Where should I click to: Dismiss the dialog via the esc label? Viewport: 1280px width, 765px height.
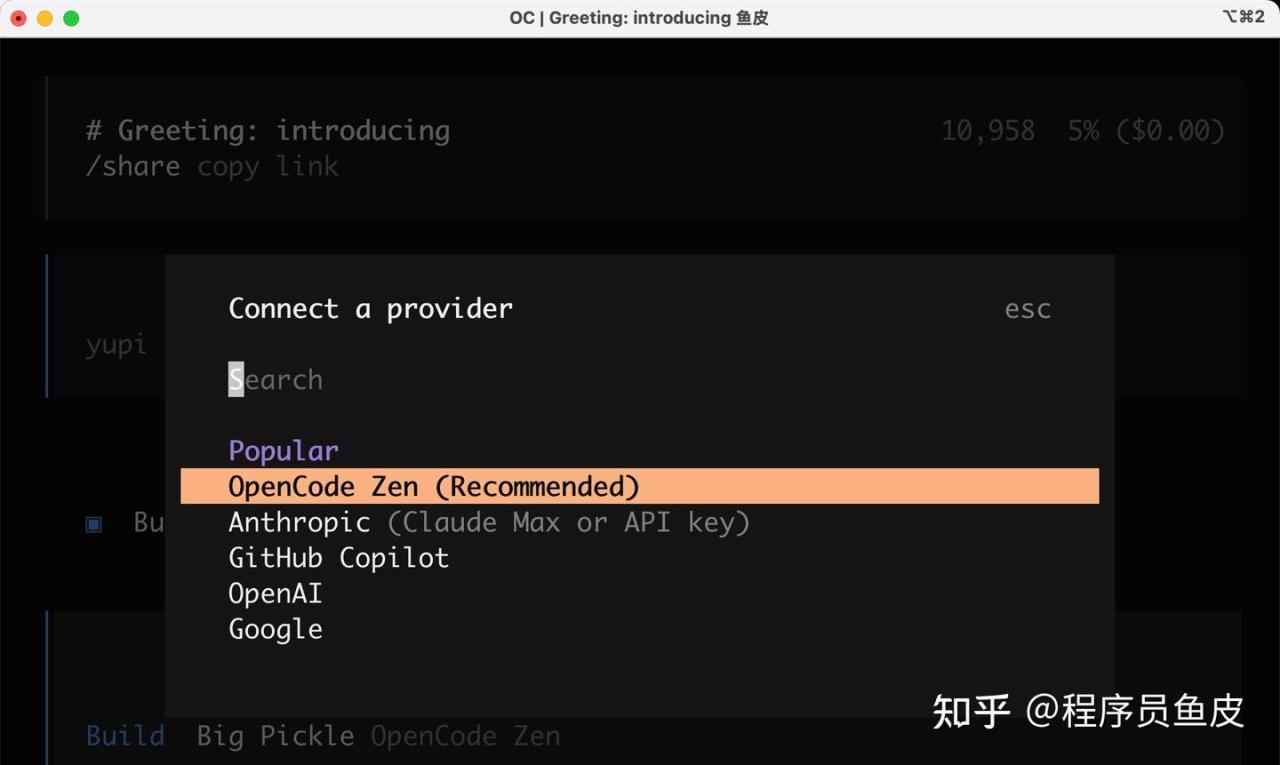(1027, 309)
